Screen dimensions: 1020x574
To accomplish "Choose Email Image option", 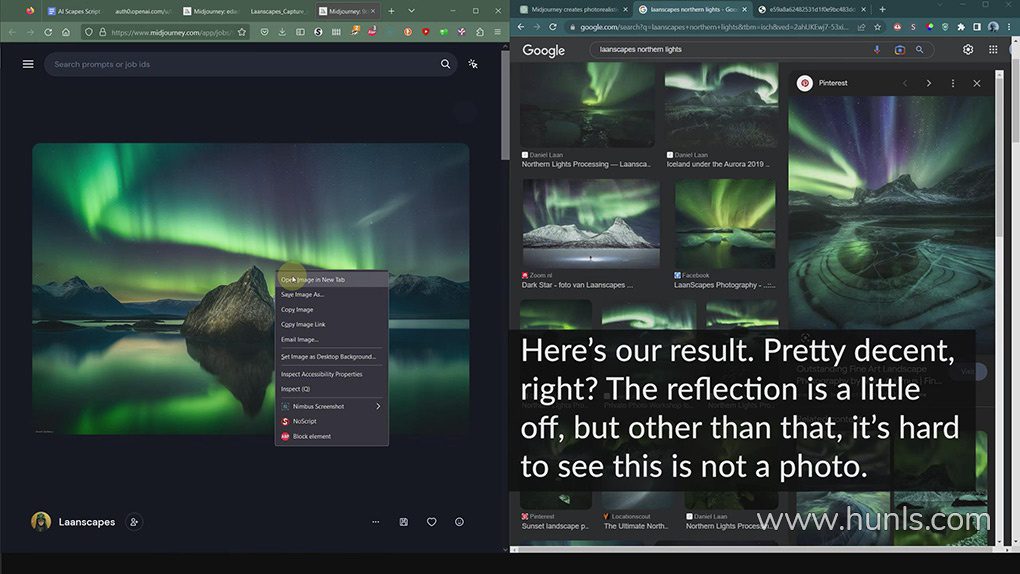I will point(332,339).
